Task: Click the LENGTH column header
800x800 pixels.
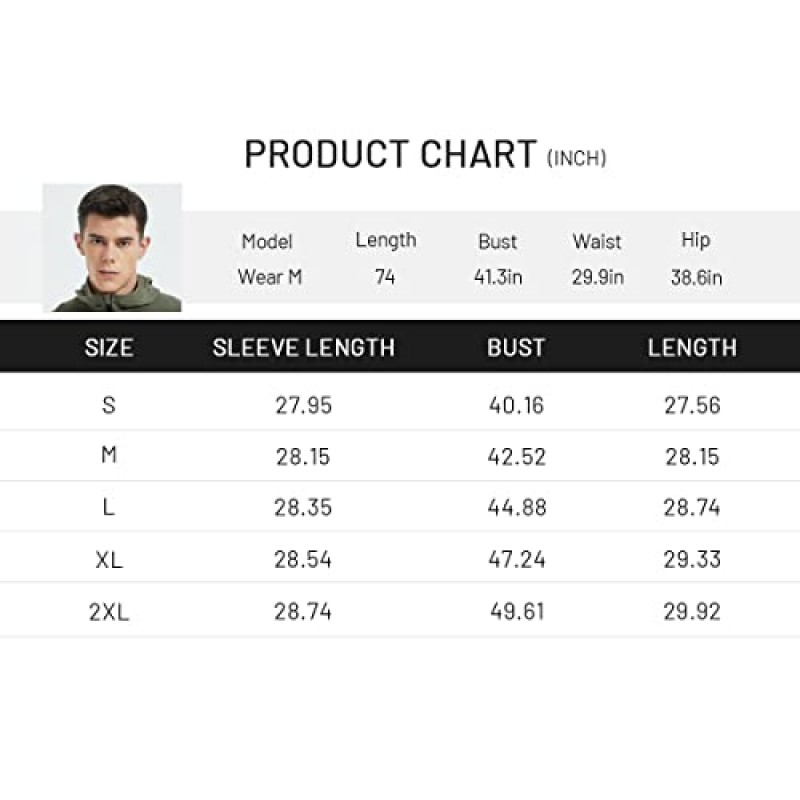Action: click(x=692, y=347)
